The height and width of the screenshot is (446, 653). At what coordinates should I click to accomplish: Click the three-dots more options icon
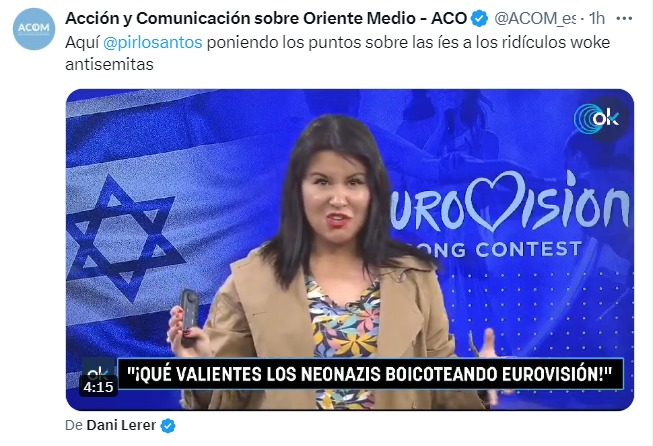pos(624,18)
